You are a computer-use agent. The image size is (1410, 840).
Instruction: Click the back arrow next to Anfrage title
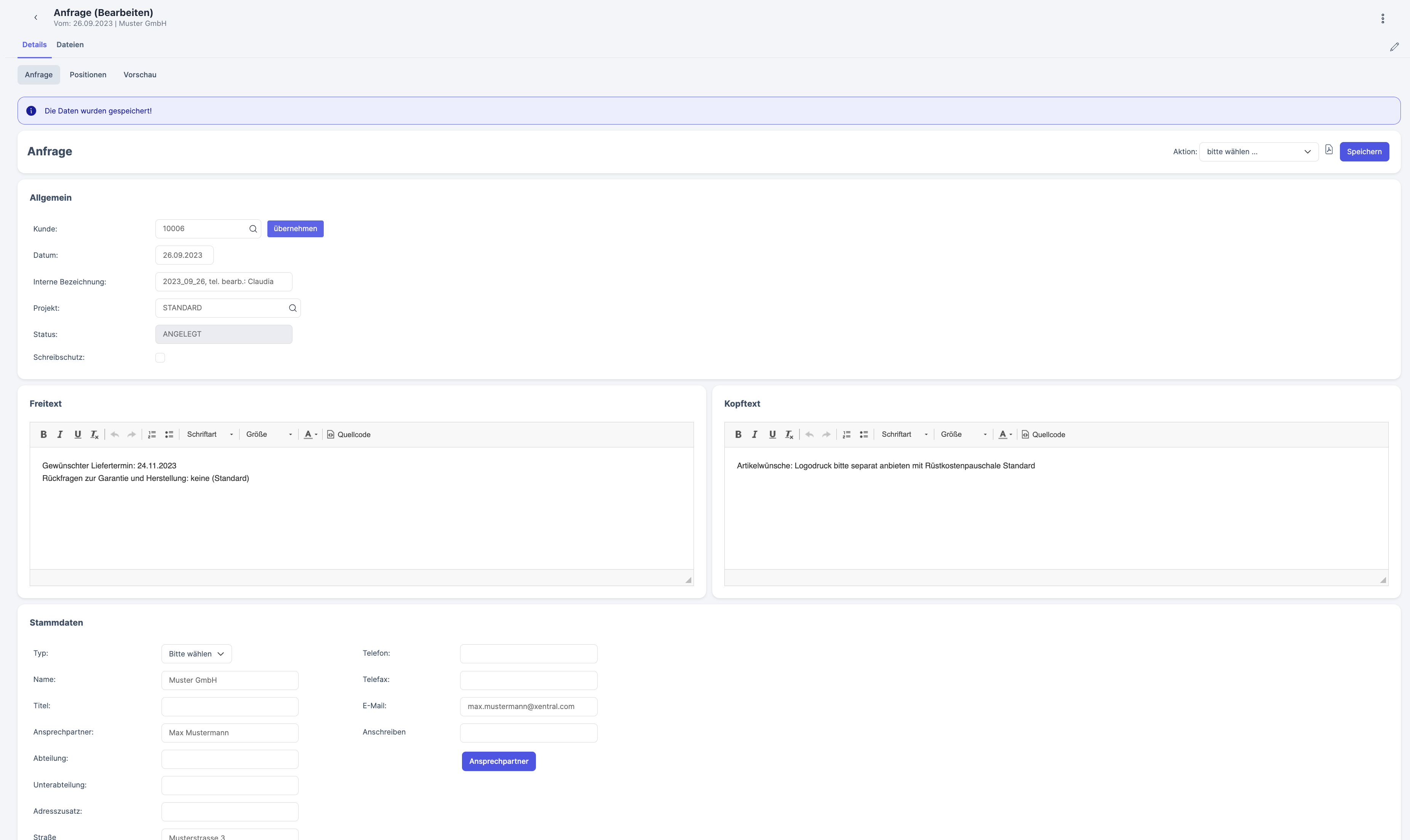click(x=36, y=18)
